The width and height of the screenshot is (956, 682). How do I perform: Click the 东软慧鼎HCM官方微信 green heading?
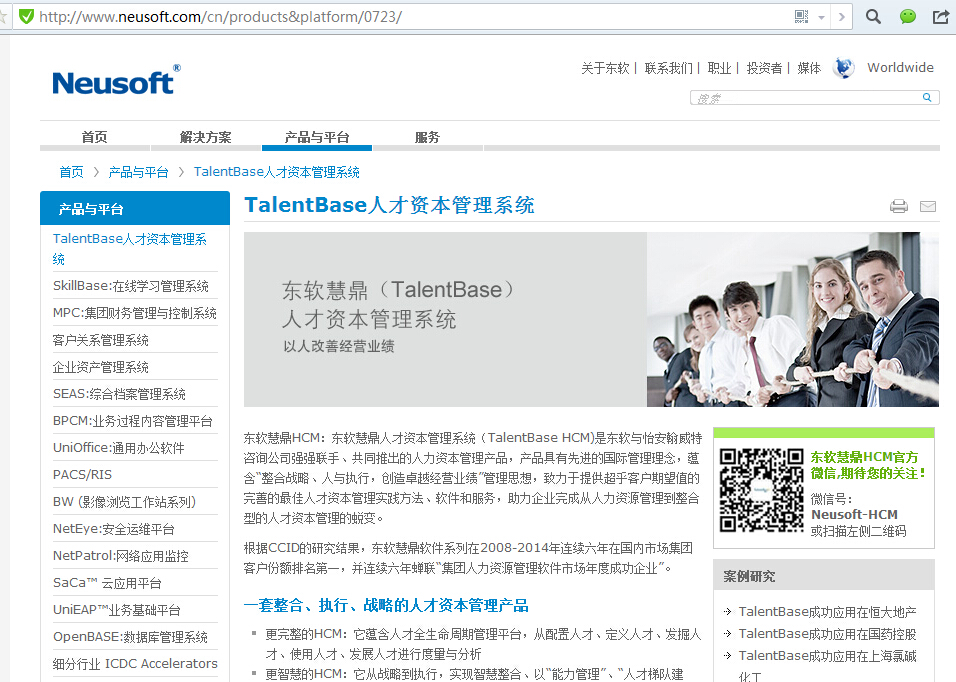click(868, 465)
